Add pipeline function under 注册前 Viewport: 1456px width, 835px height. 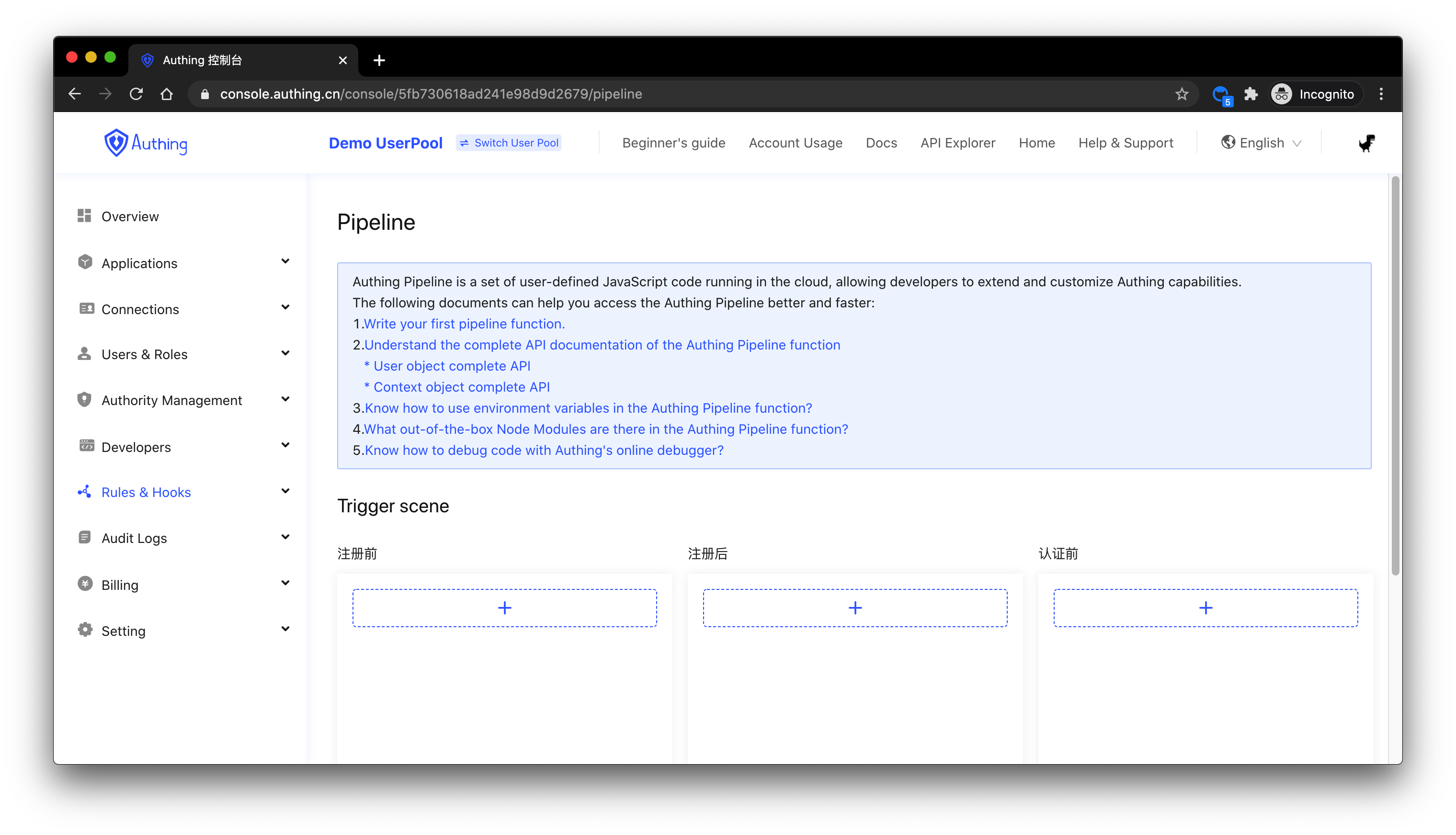[504, 607]
